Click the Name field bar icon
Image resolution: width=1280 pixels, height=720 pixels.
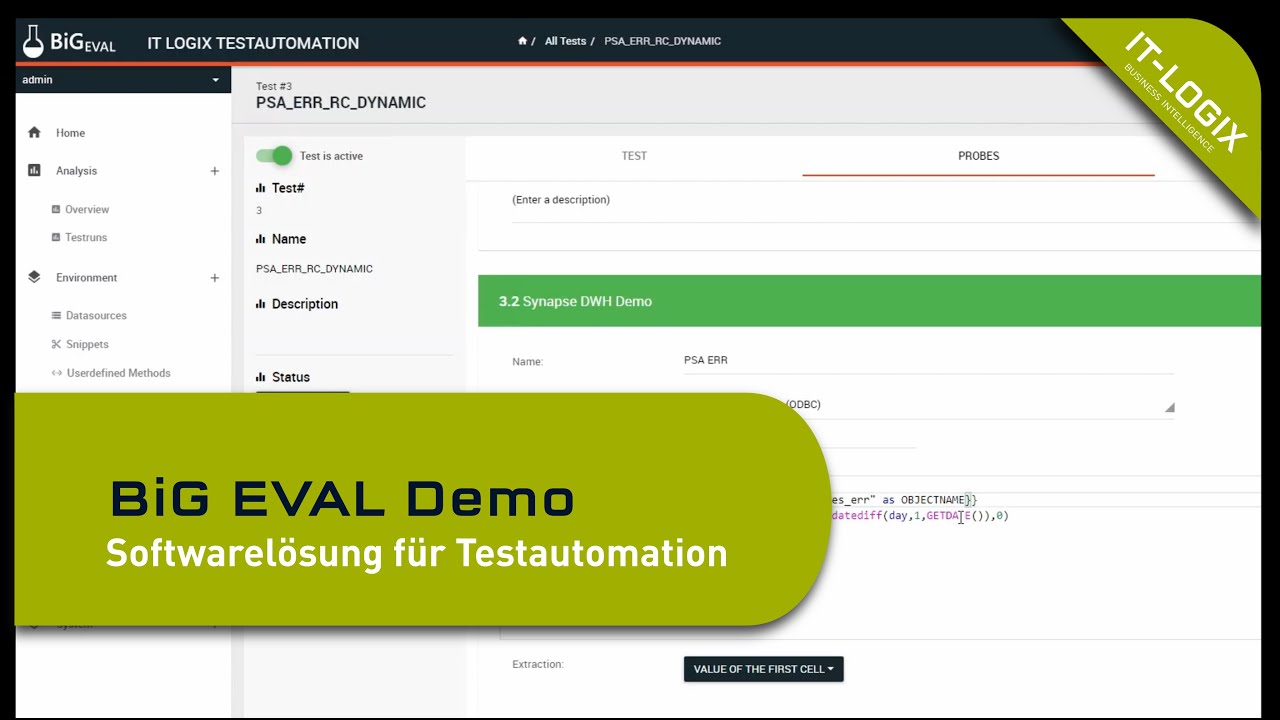coord(261,239)
